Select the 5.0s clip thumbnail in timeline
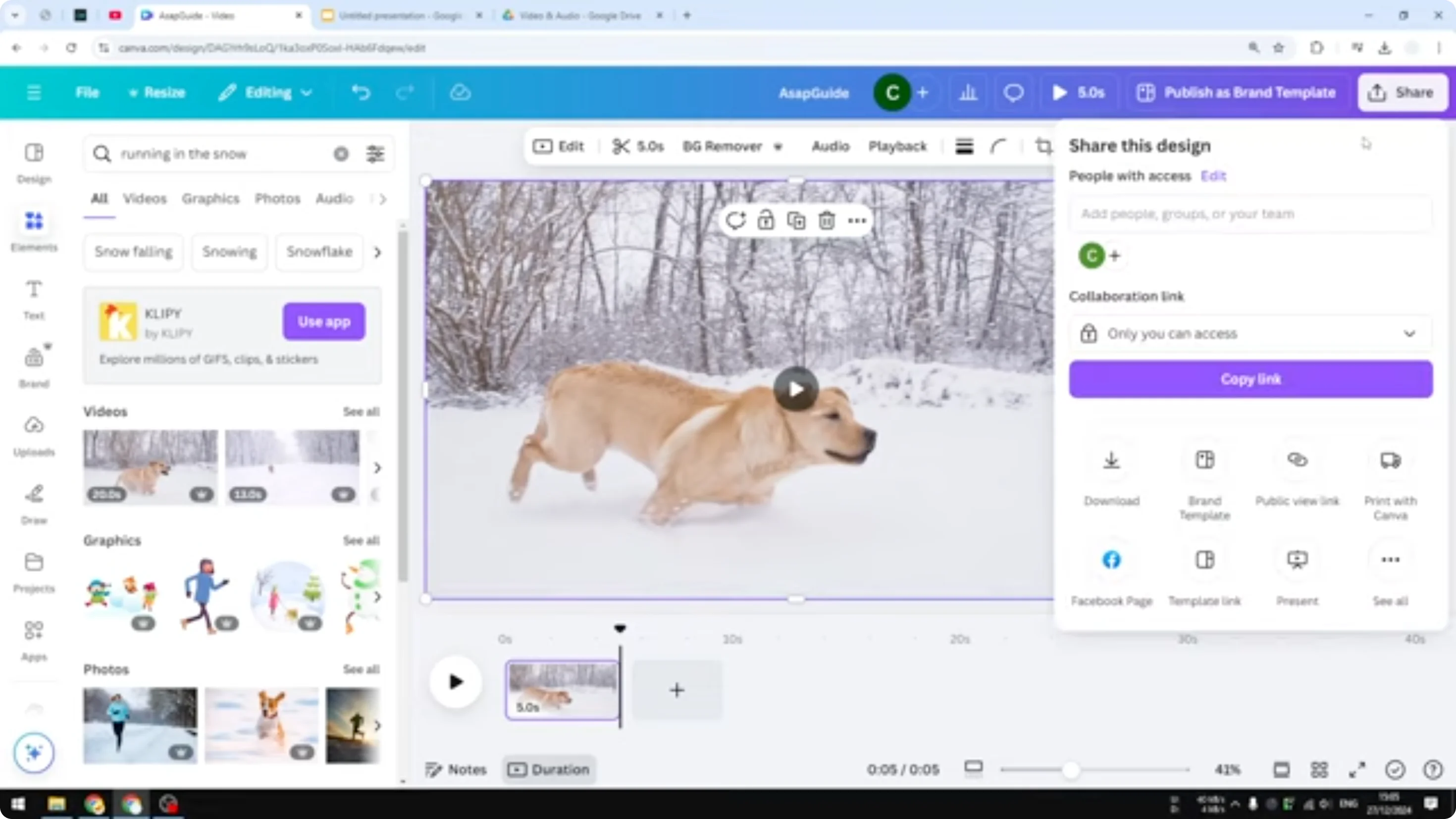 coord(563,690)
